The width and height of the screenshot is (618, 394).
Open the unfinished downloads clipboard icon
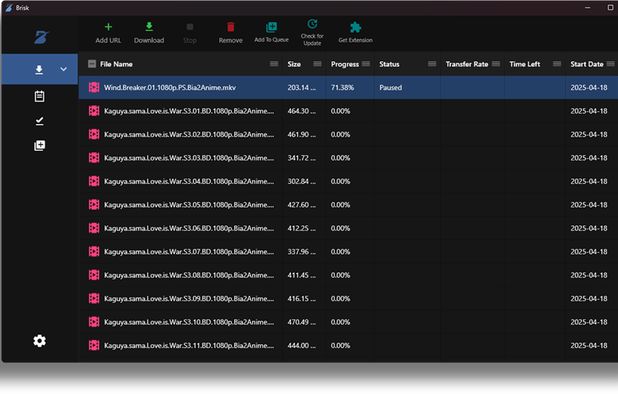[x=39, y=96]
